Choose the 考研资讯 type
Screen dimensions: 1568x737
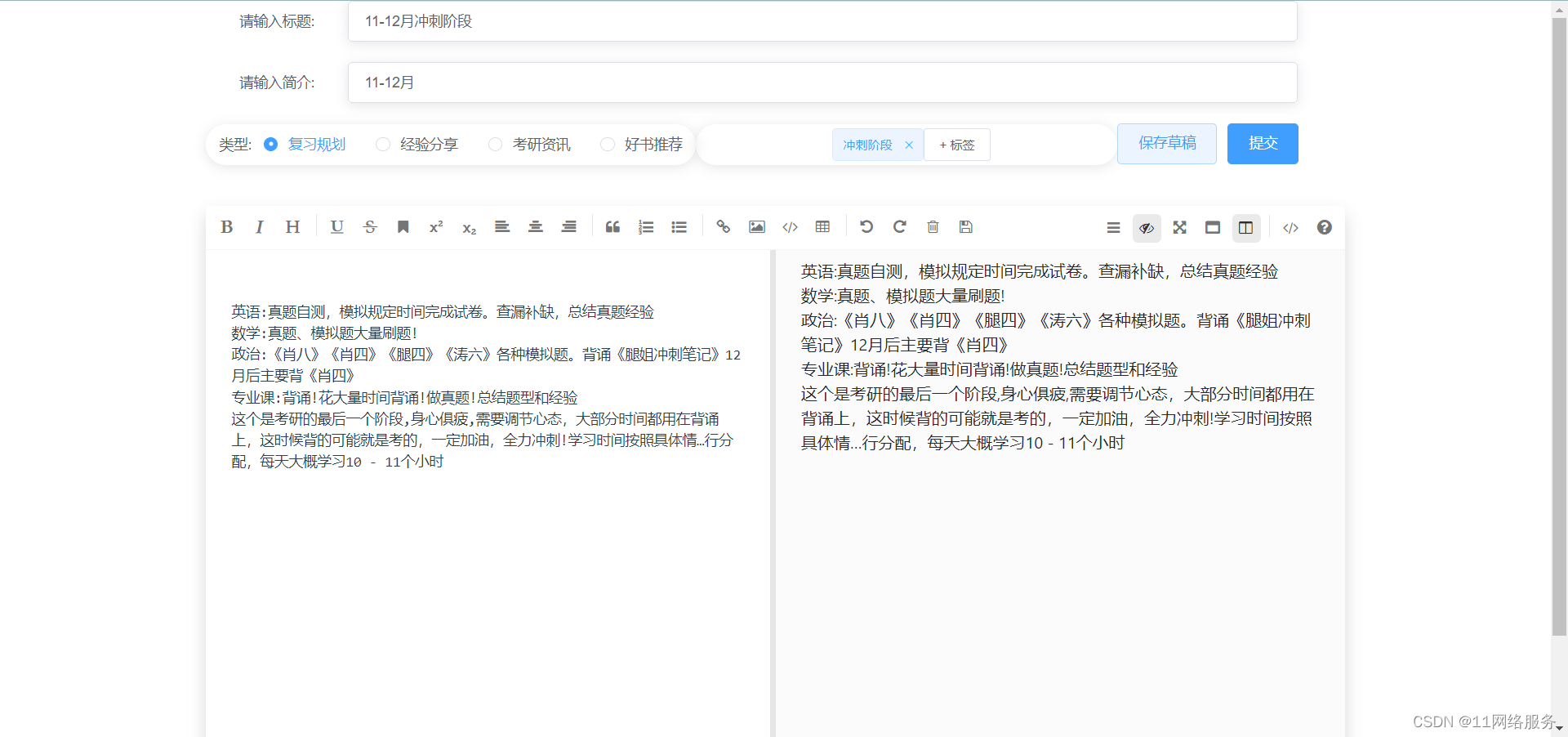coord(495,145)
